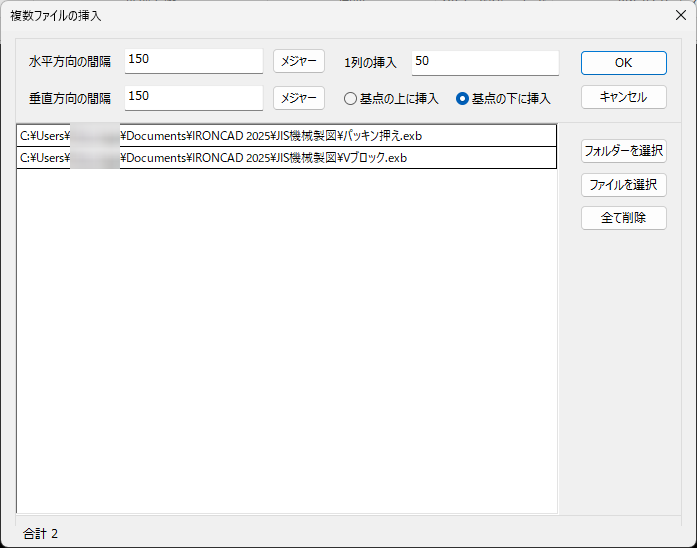The height and width of the screenshot is (548, 697).
Task: Click the キャンセル button
Action: point(623,97)
